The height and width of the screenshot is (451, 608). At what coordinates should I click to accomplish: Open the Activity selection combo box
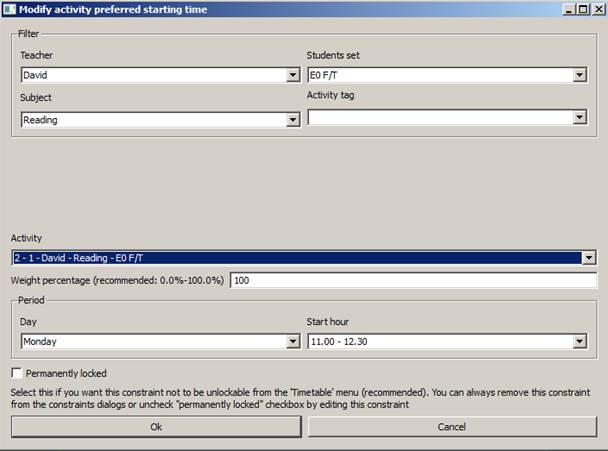(303, 258)
